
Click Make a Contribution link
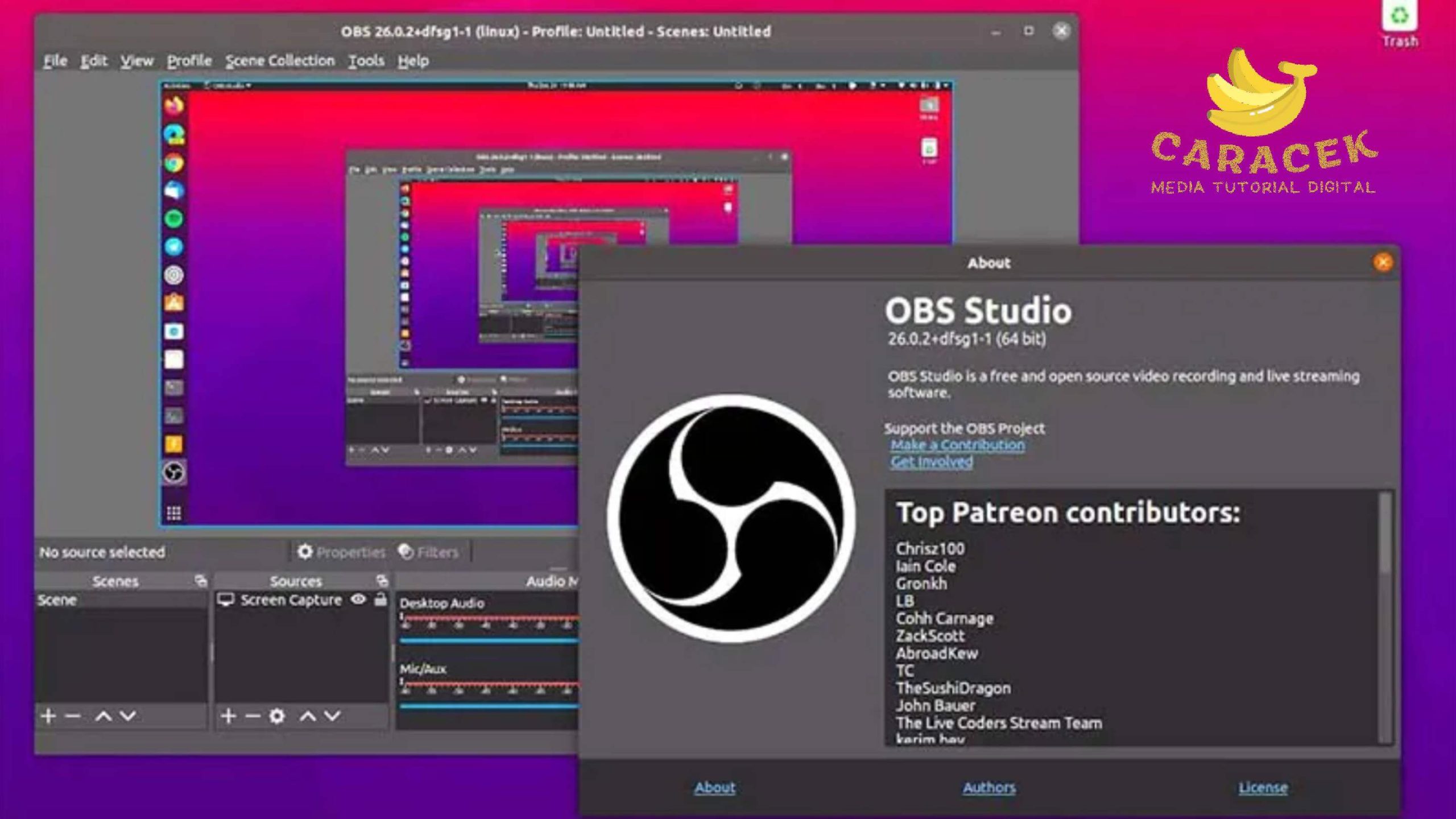[x=957, y=444]
